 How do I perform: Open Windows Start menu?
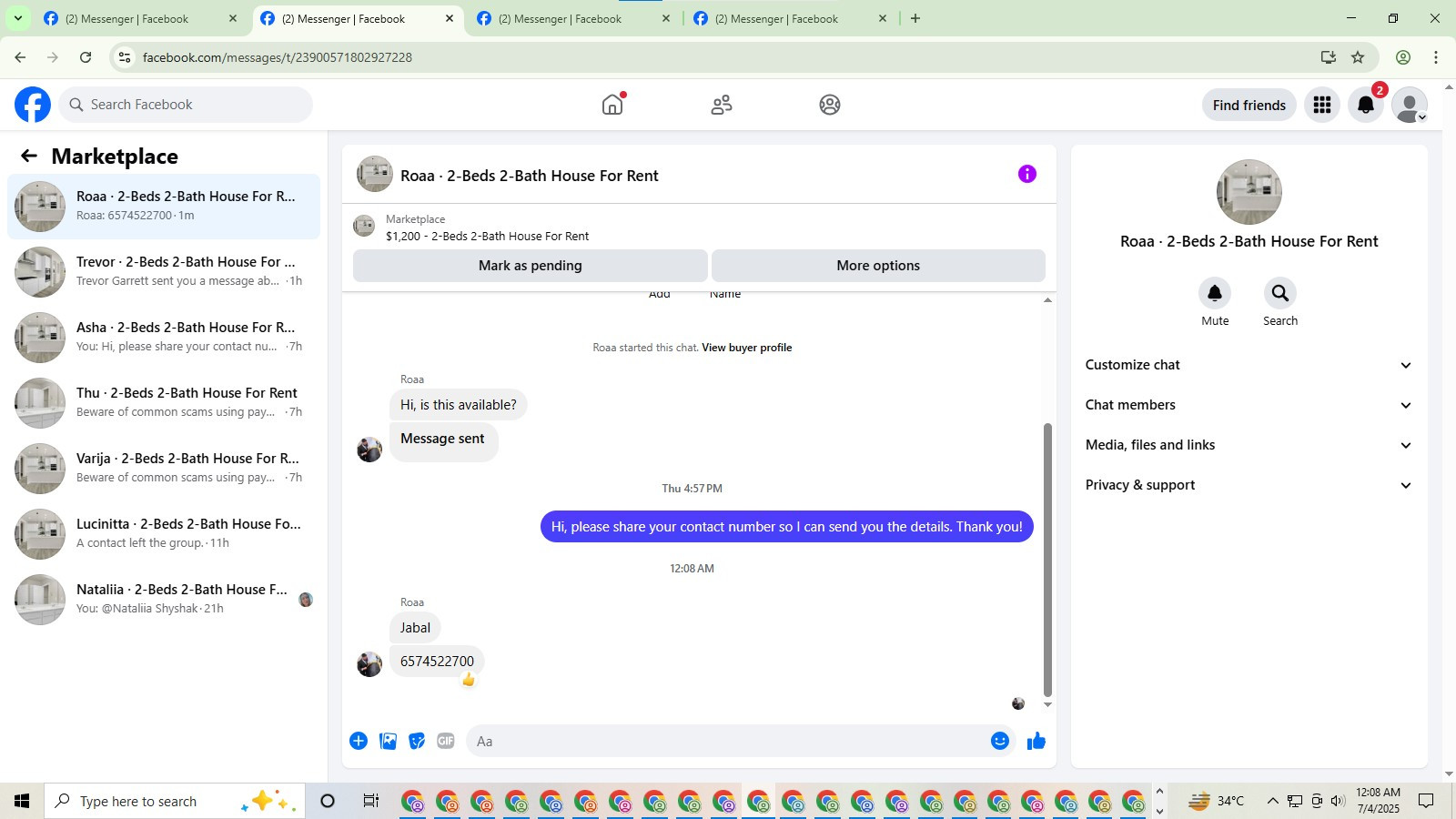click(x=22, y=801)
